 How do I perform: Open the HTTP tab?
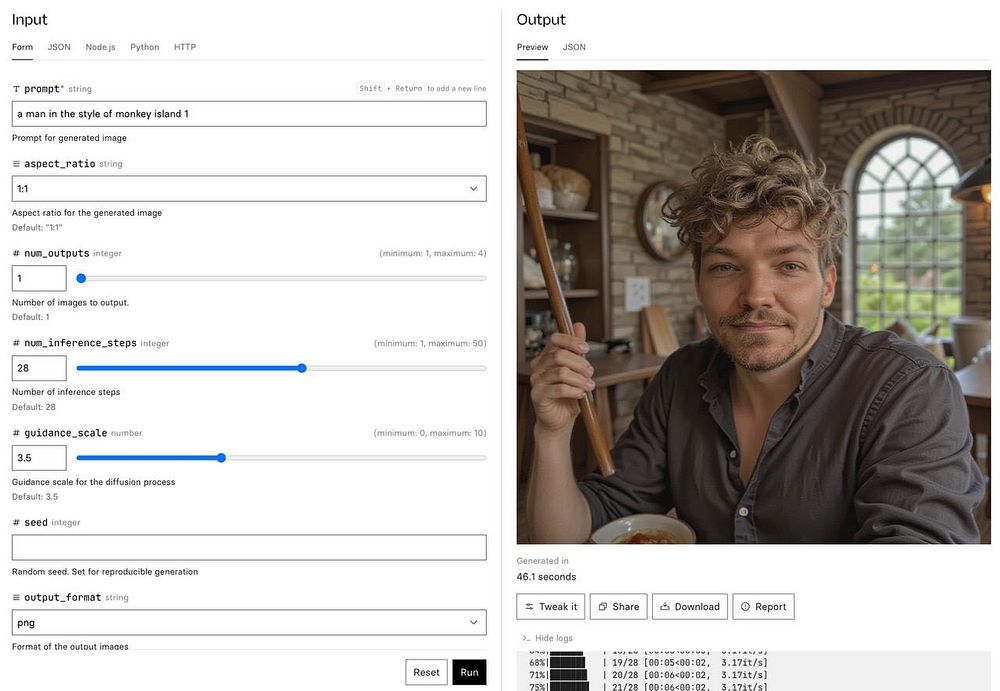[185, 47]
